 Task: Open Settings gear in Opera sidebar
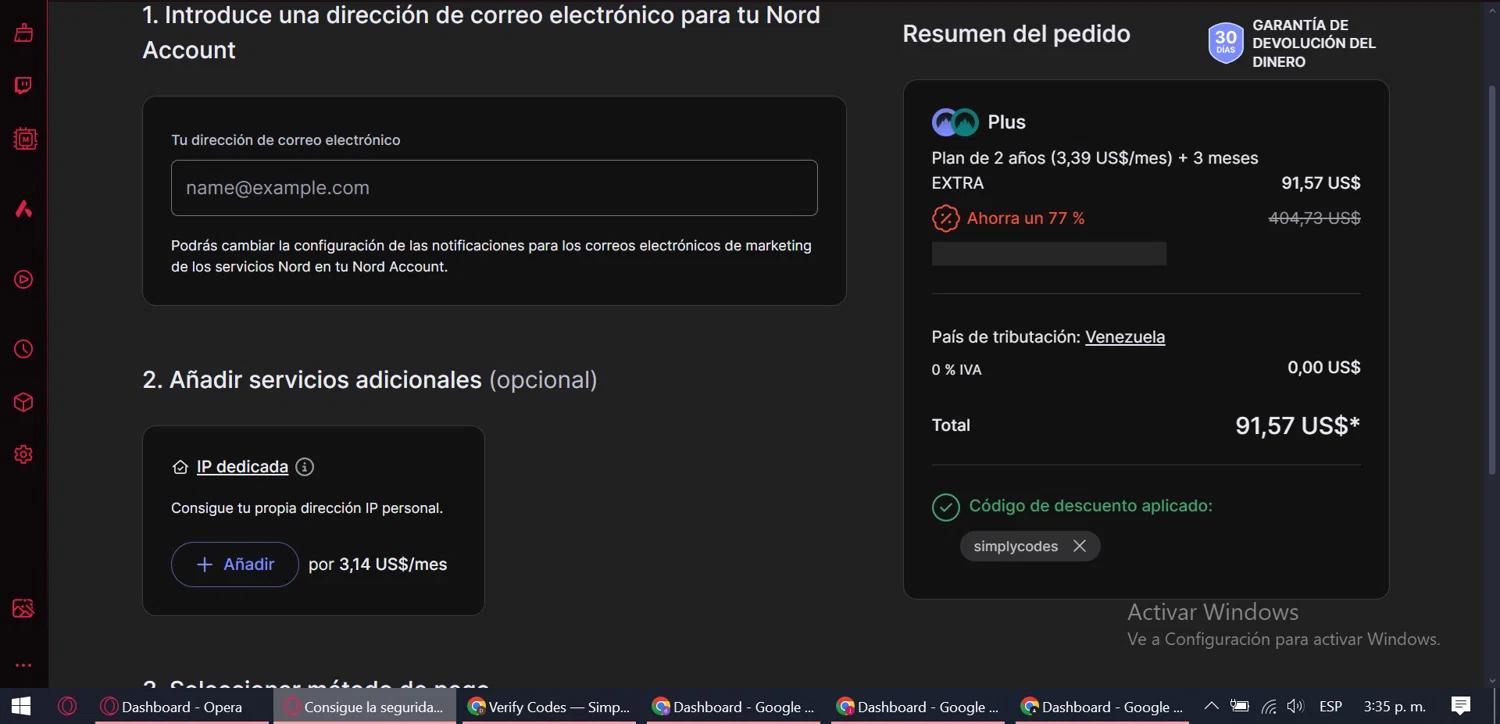pyautogui.click(x=23, y=455)
